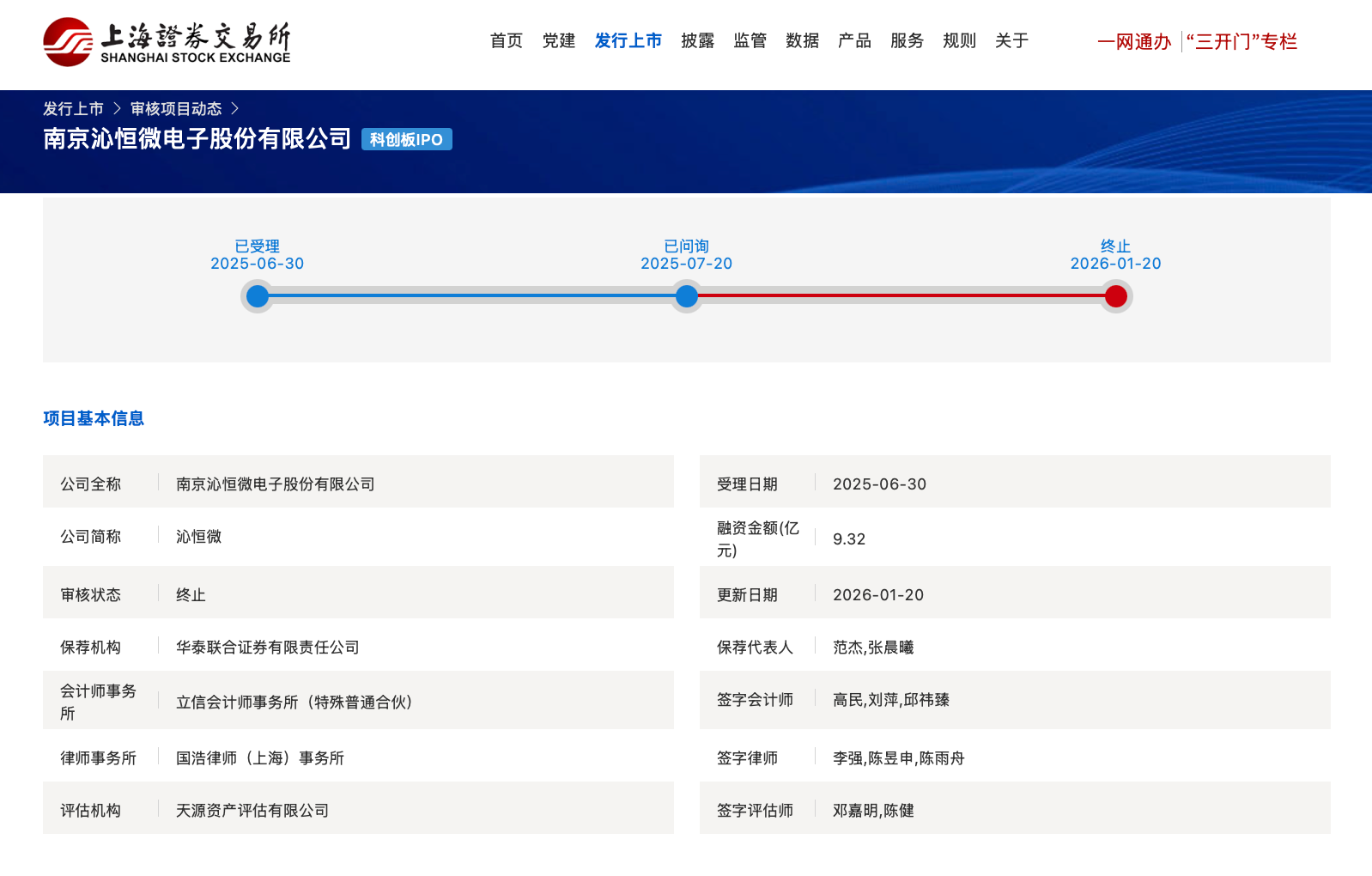Open the "三开门"专栏 link
Screen dimensions: 1372x876
[x=1241, y=41]
